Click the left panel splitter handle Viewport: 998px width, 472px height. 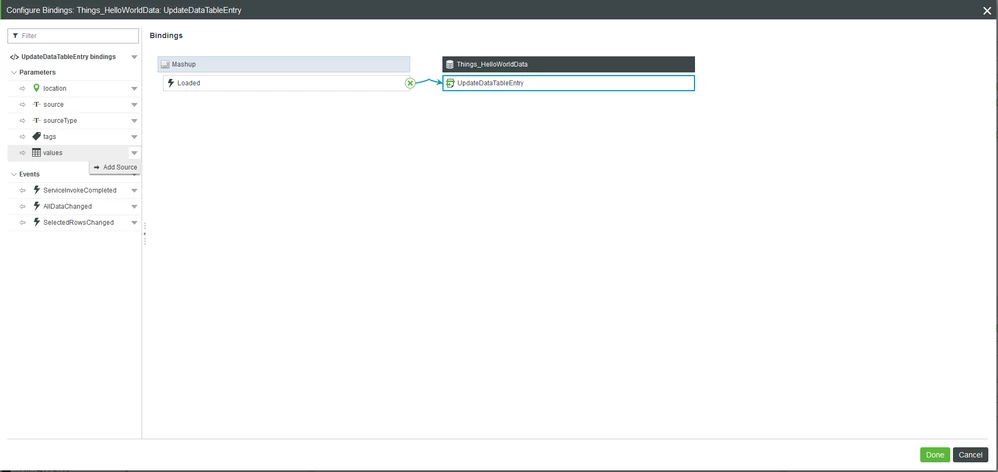tap(144, 233)
